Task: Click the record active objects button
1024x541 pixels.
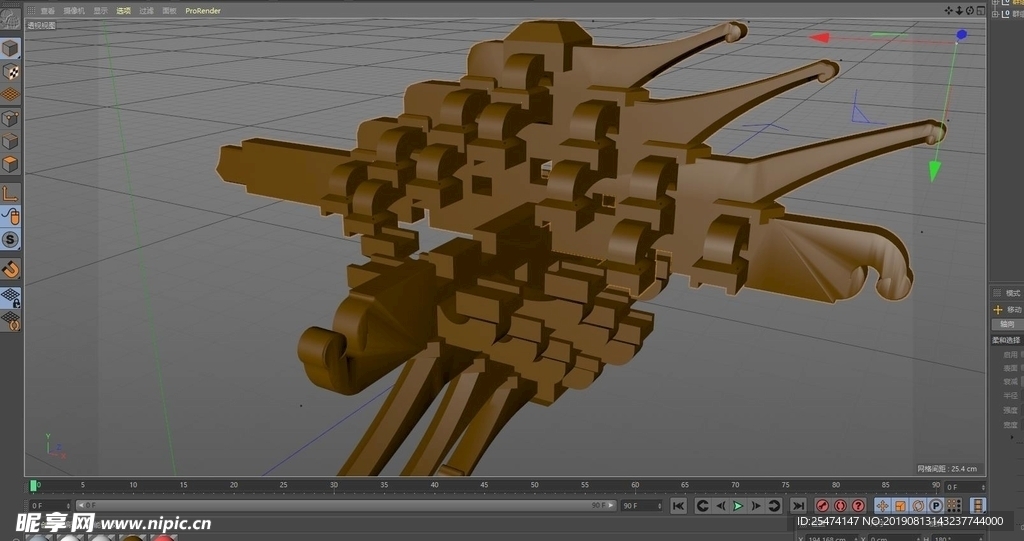Action: (x=823, y=506)
